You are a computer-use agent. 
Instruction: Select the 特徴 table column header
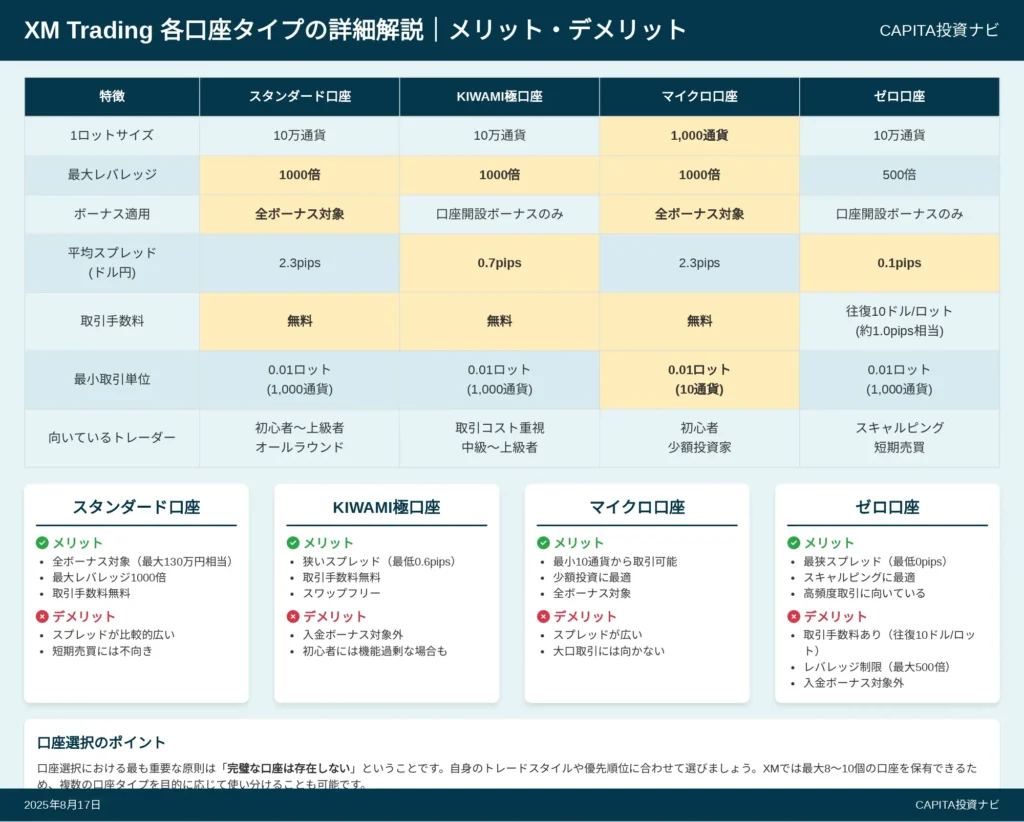[112, 97]
